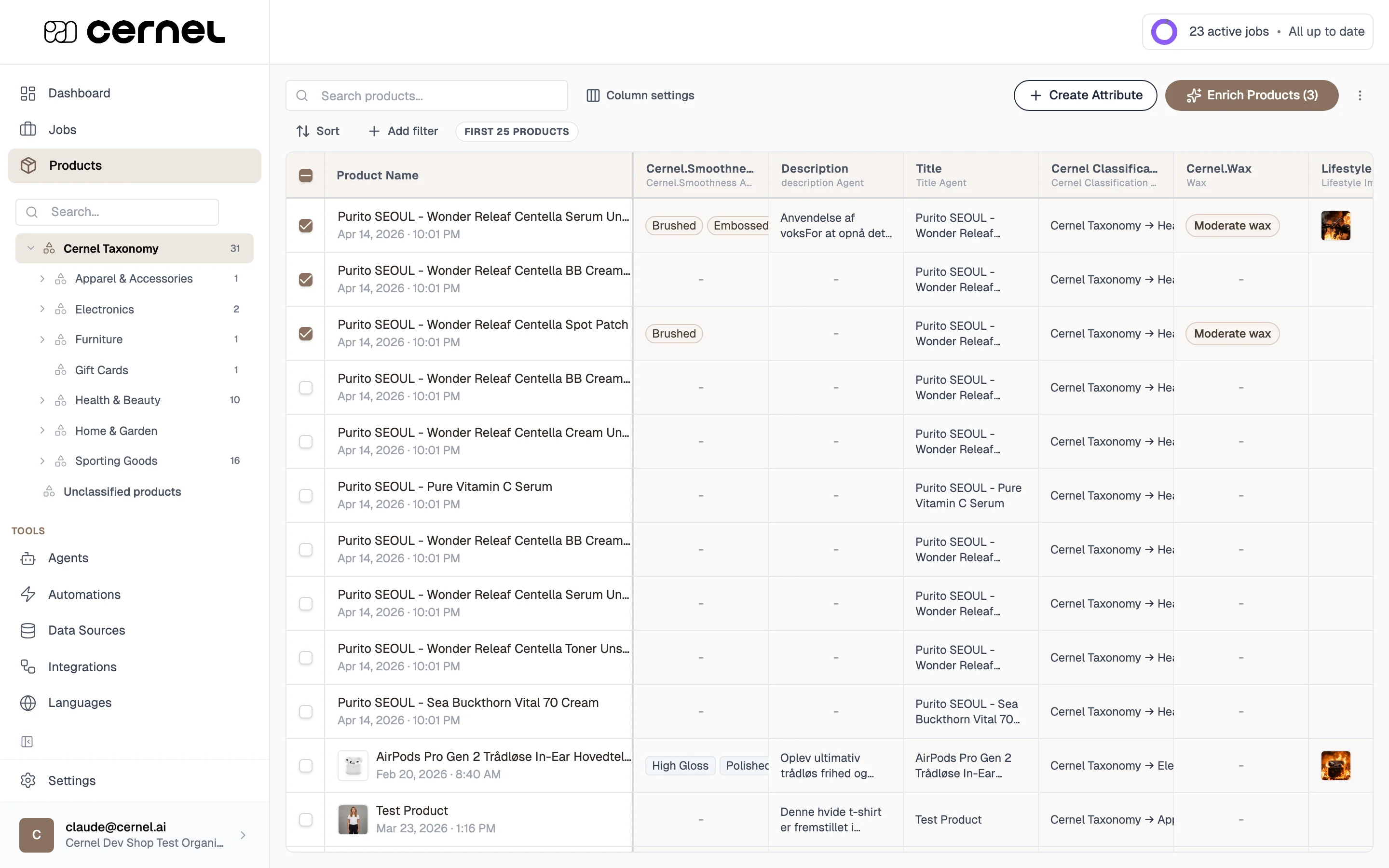Click the Create Attribute button
Image resolution: width=1389 pixels, height=868 pixels.
pos(1085,95)
